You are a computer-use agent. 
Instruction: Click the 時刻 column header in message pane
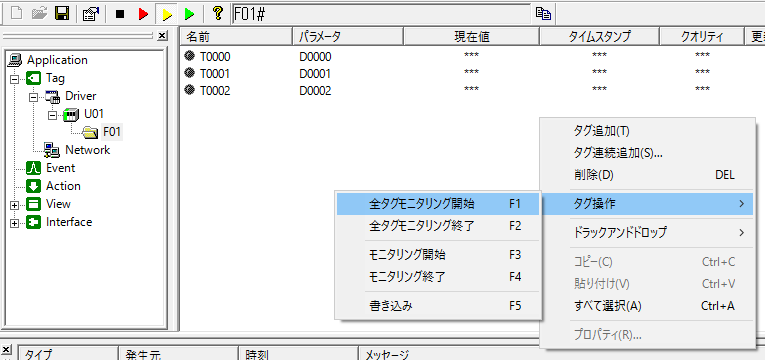tap(298, 354)
